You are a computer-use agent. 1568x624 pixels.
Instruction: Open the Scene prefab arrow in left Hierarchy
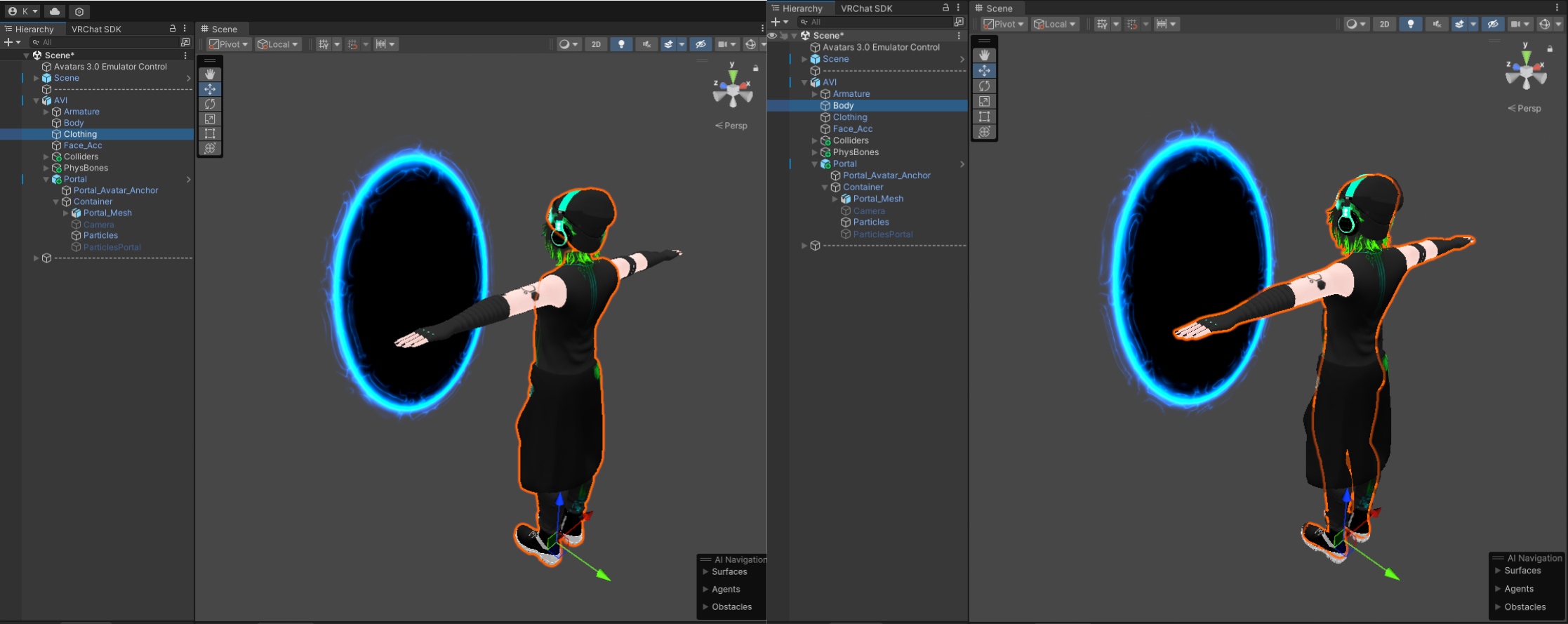pyautogui.click(x=189, y=78)
